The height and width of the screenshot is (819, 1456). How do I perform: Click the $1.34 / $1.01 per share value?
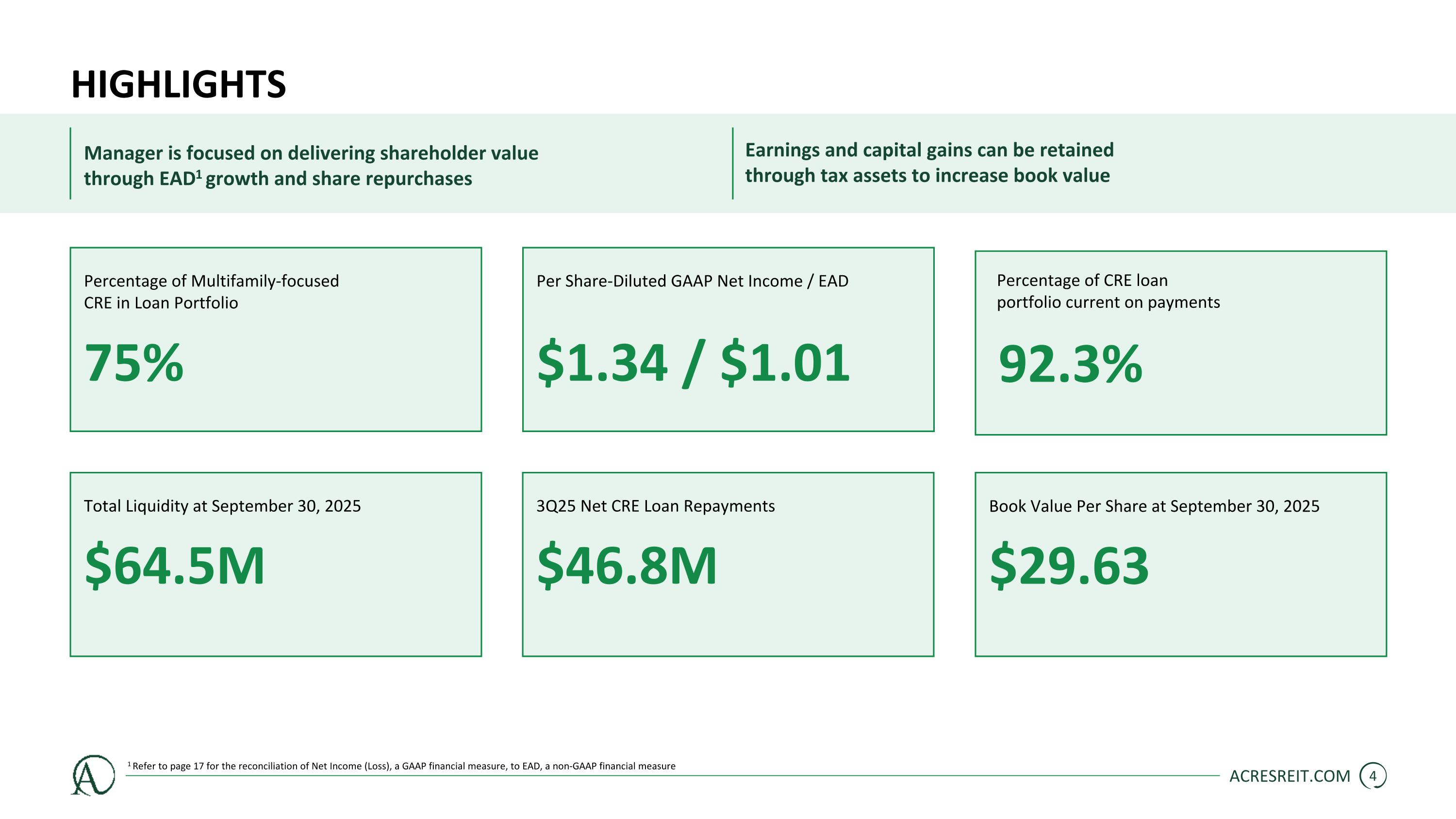click(693, 363)
